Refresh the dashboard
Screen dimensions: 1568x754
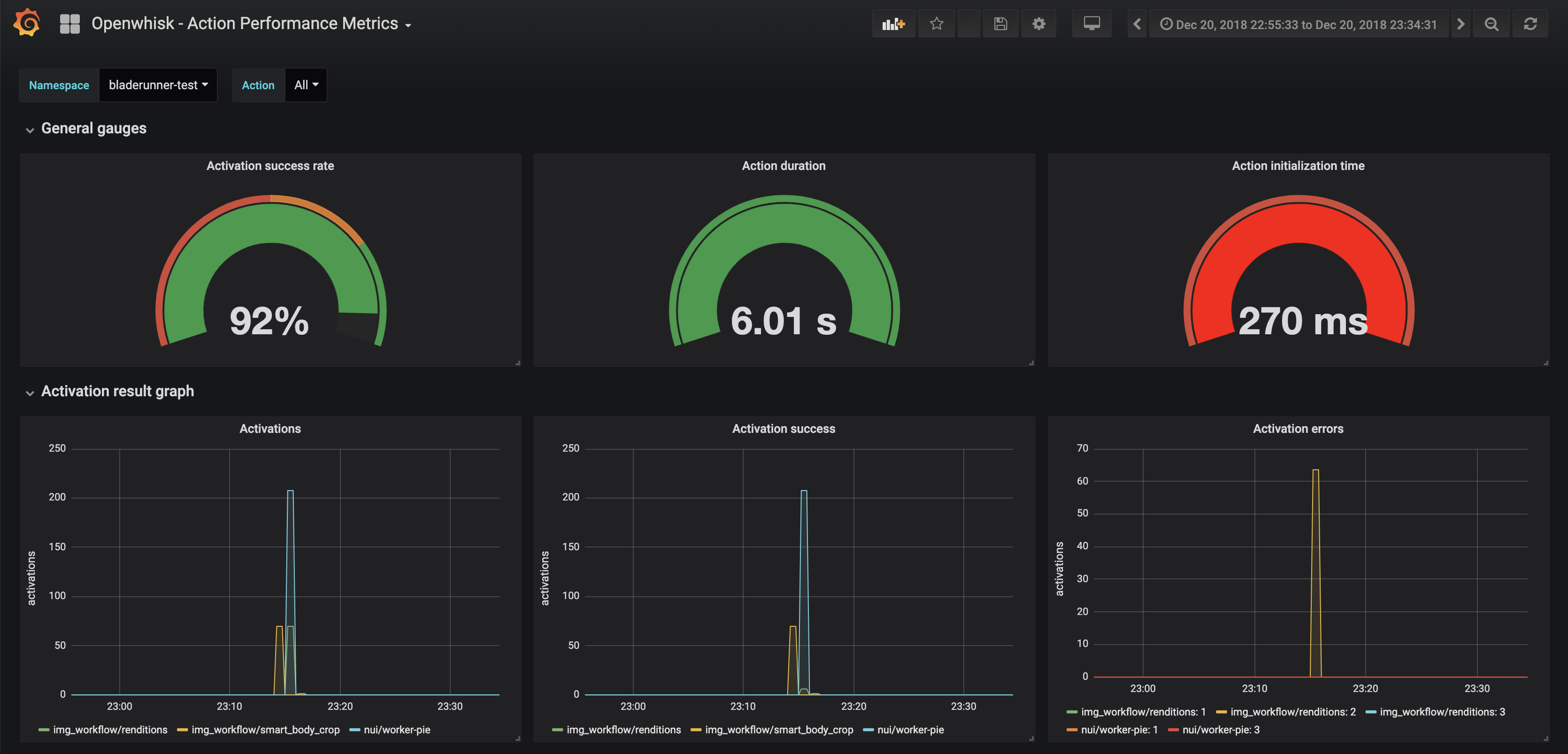pos(1530,24)
